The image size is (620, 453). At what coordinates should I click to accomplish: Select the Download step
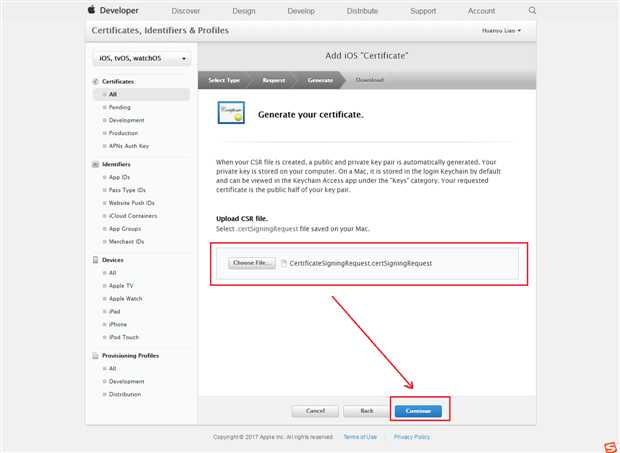pos(369,80)
